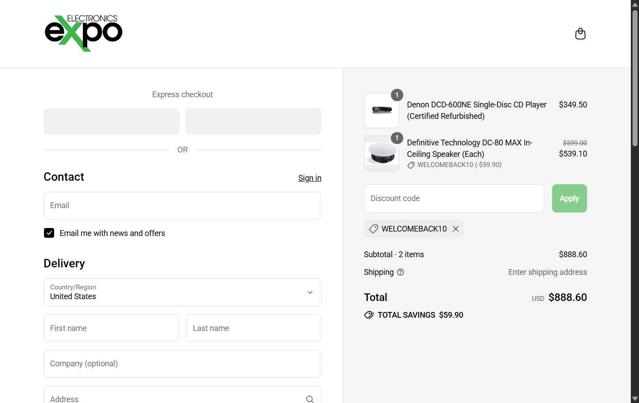Click the Express checkout label

click(x=182, y=95)
